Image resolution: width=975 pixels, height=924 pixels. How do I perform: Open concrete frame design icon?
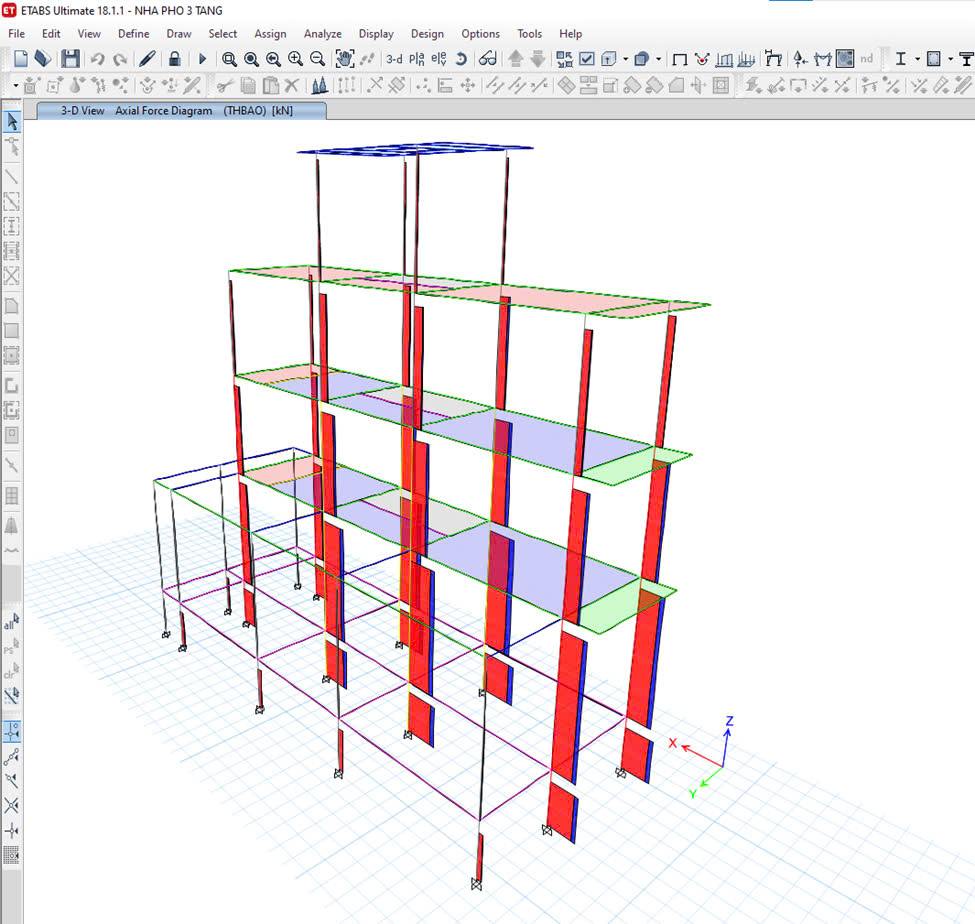coord(933,59)
